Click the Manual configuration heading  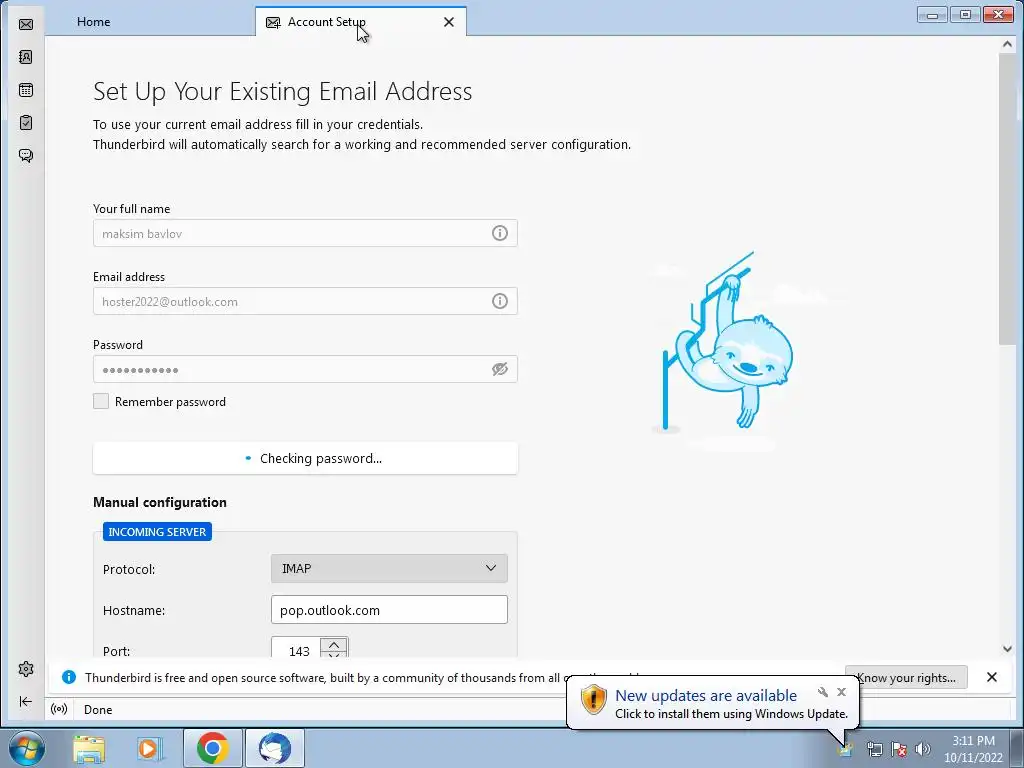[160, 502]
